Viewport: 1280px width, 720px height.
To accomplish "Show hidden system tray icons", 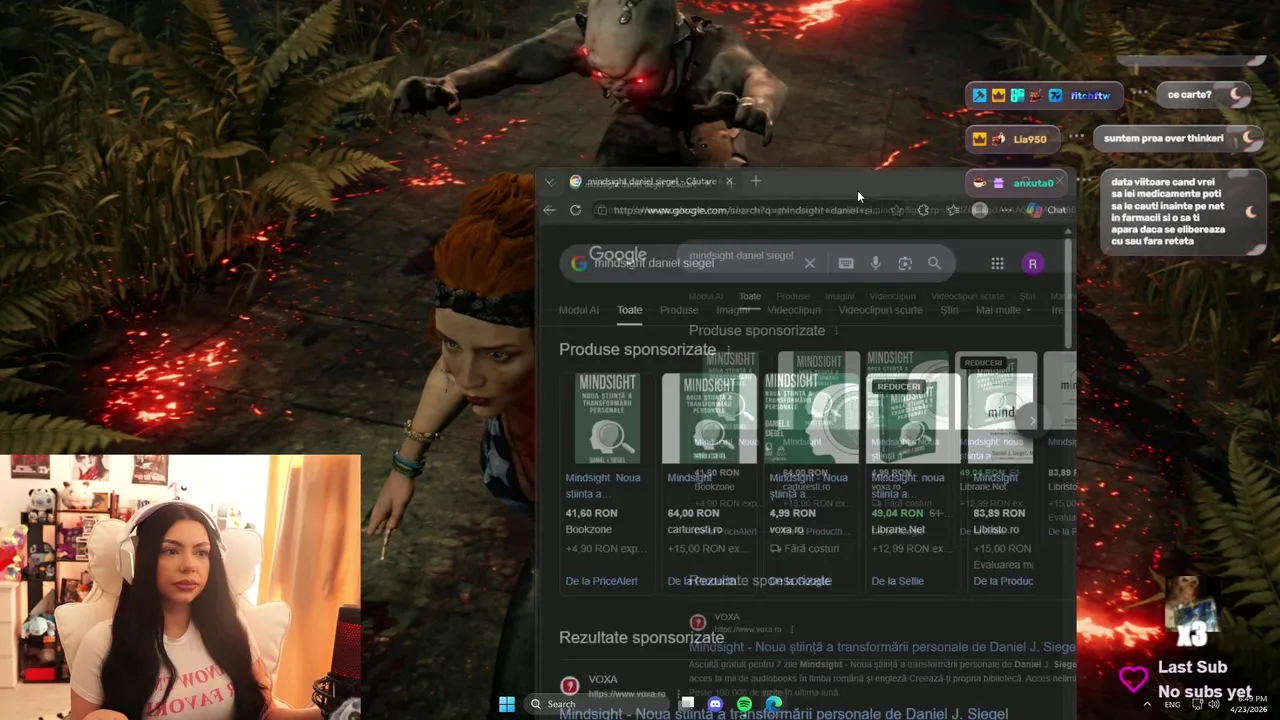I will (x=1146, y=704).
